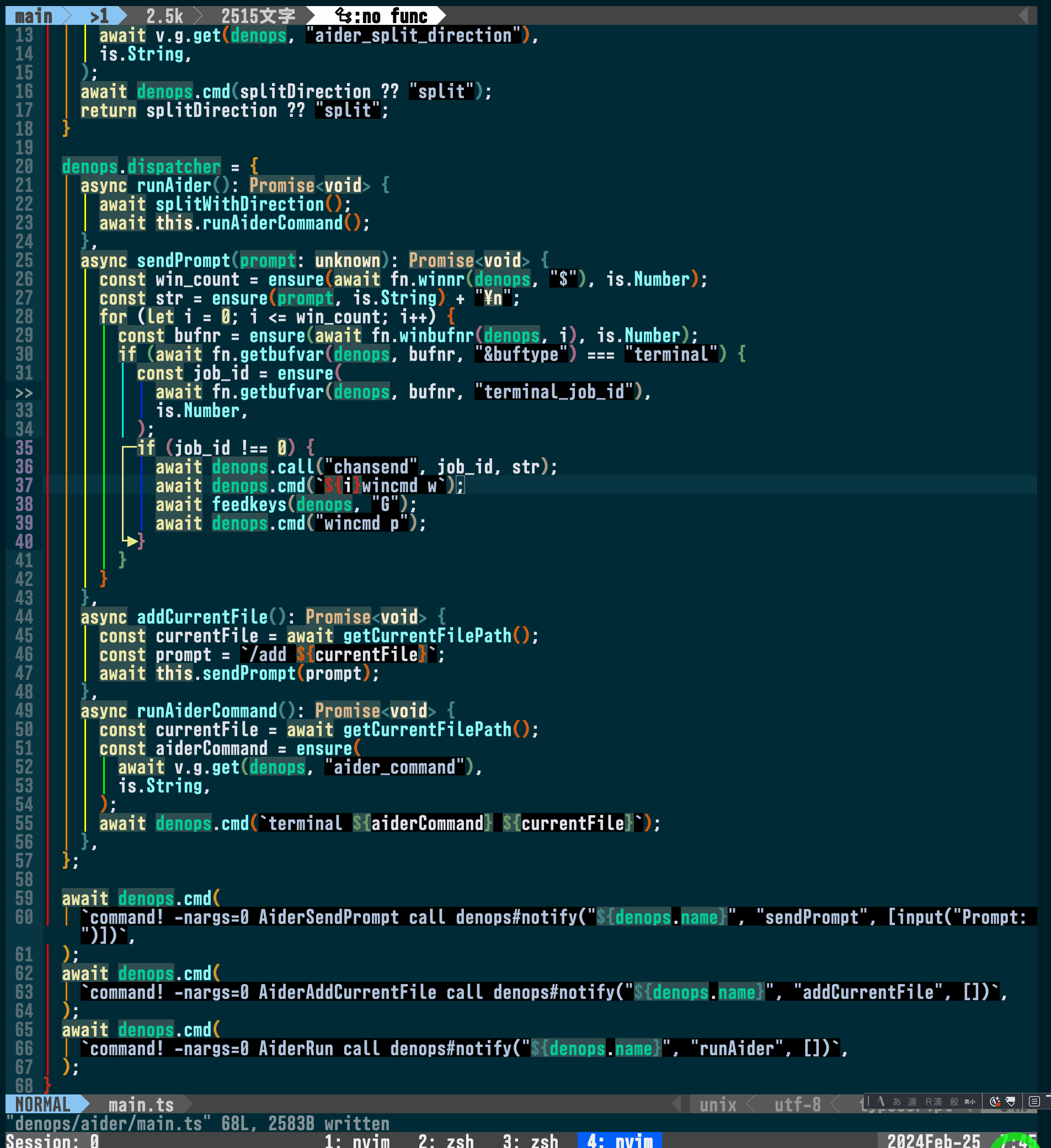The image size is (1051, 1148).
Task: Click 'denops.dispatcher' on line 20
Action: pyautogui.click(x=141, y=166)
